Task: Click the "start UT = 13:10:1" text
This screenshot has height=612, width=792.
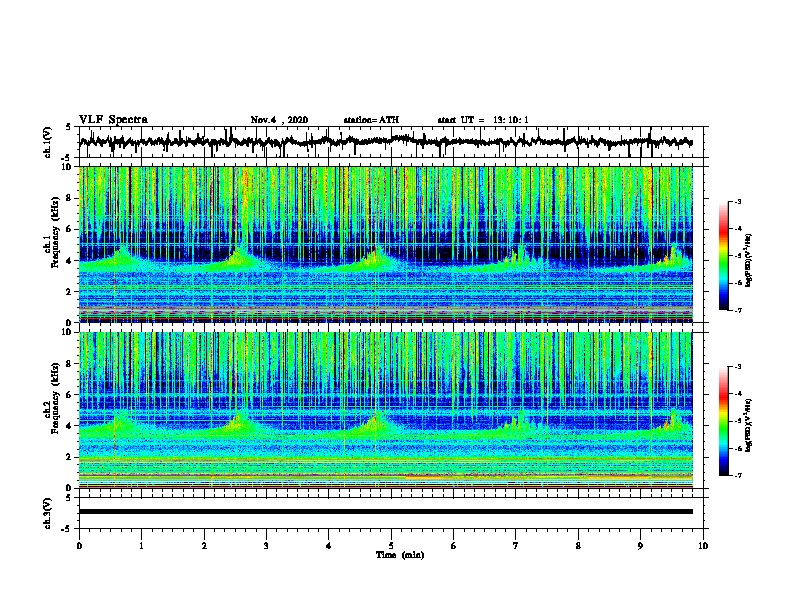Action: click(483, 120)
